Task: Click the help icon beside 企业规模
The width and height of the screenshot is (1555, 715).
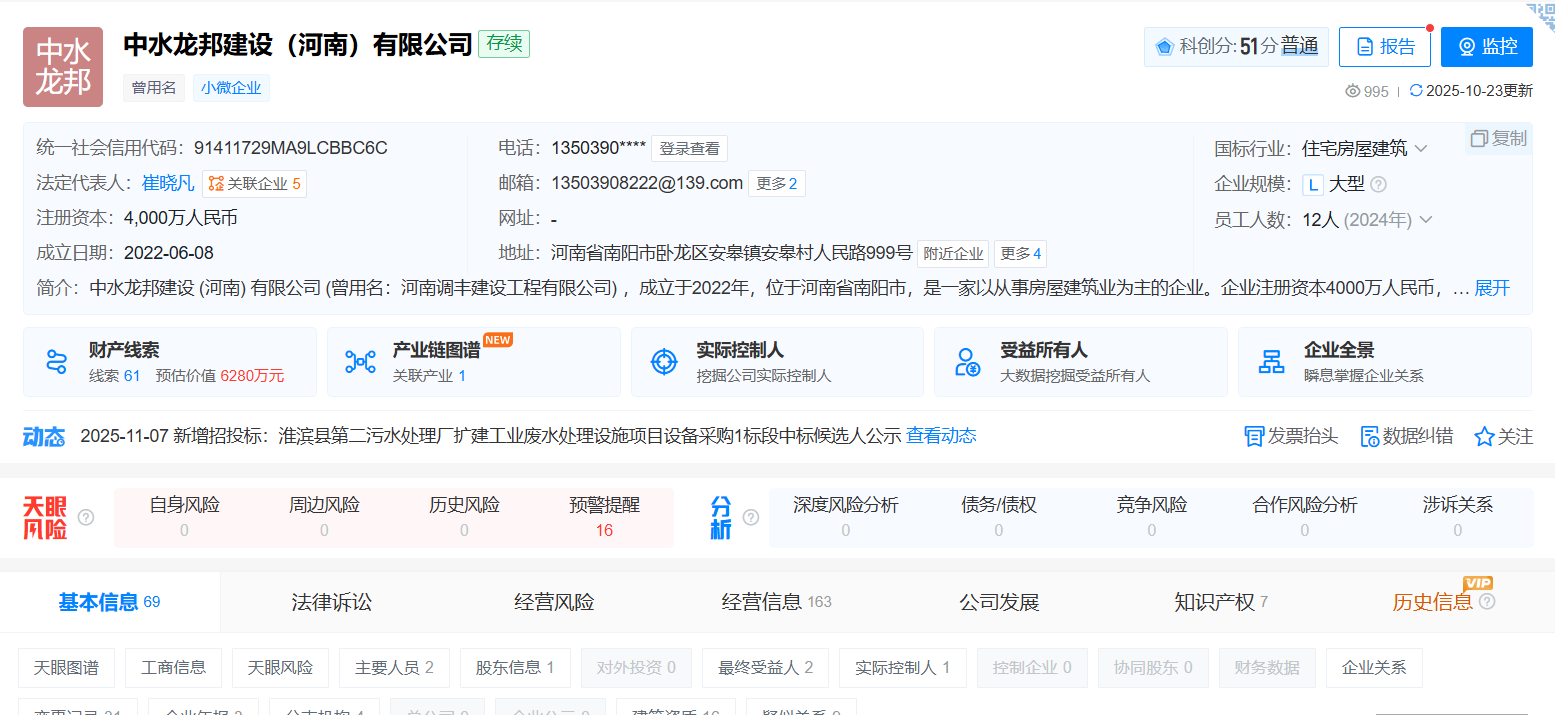Action: point(1378,184)
